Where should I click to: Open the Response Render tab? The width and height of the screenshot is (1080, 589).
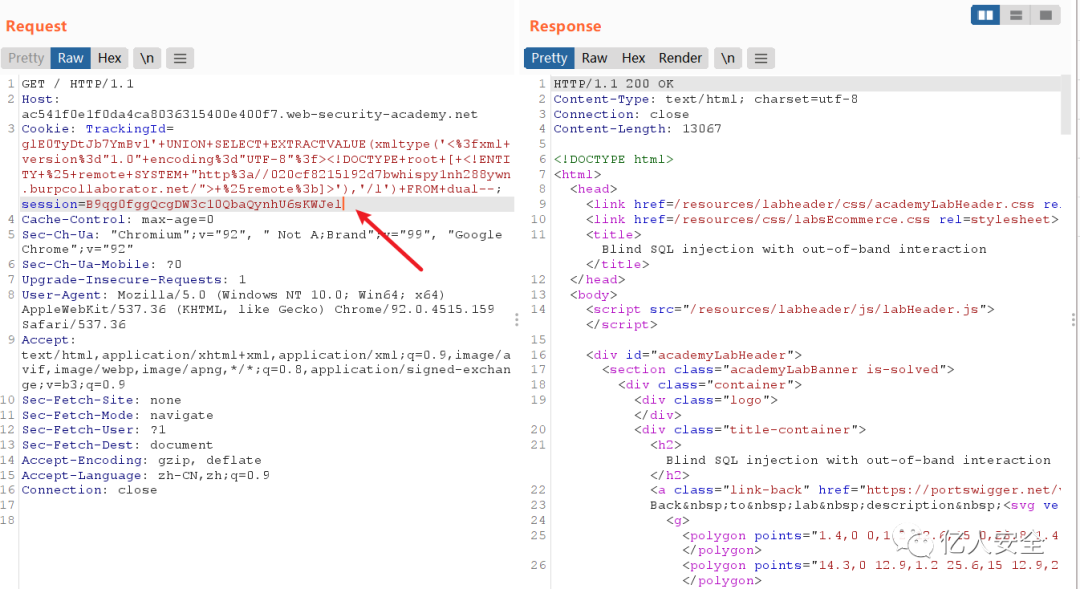click(680, 59)
